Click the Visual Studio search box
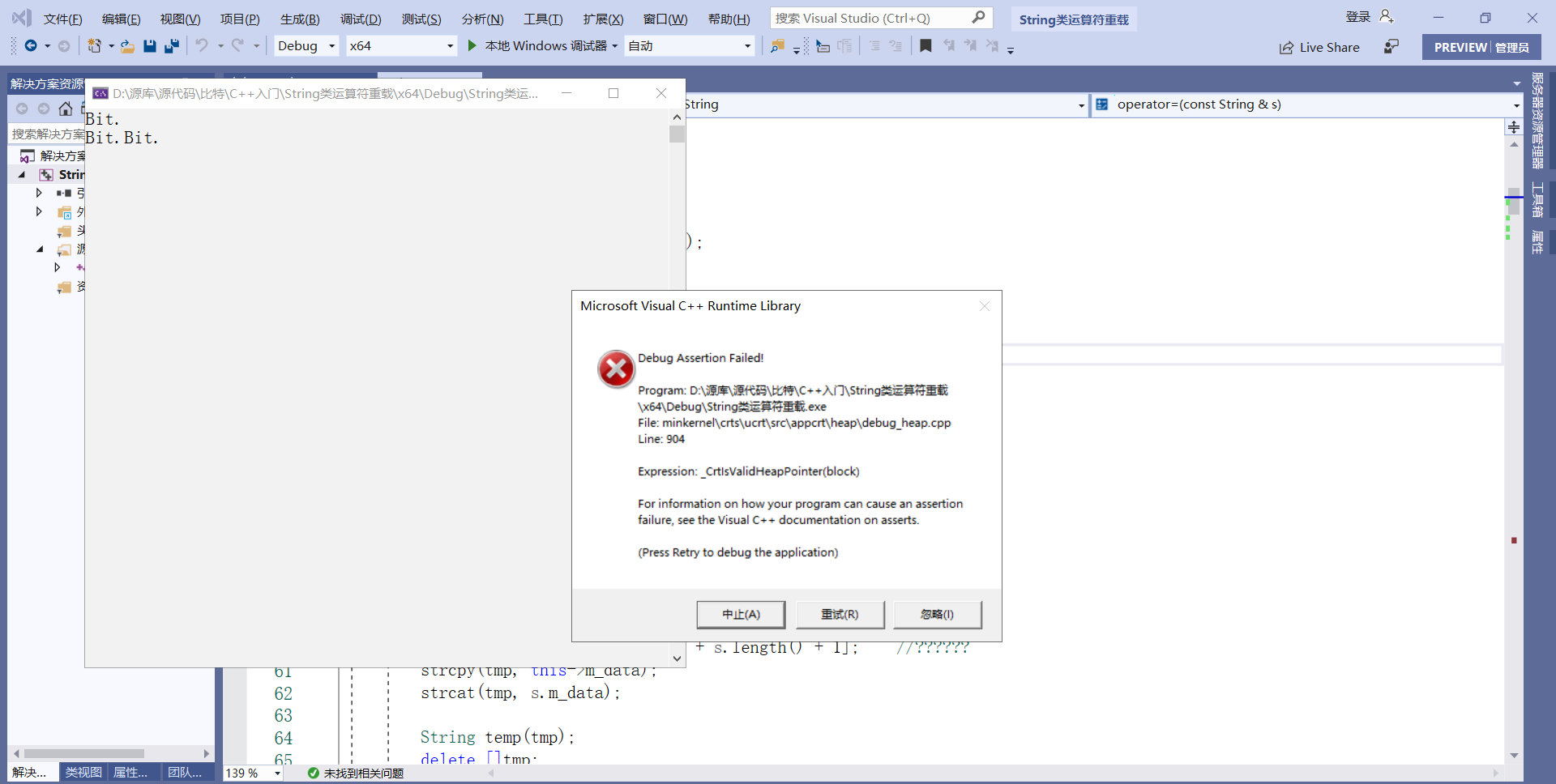1556x784 pixels. (x=882, y=18)
